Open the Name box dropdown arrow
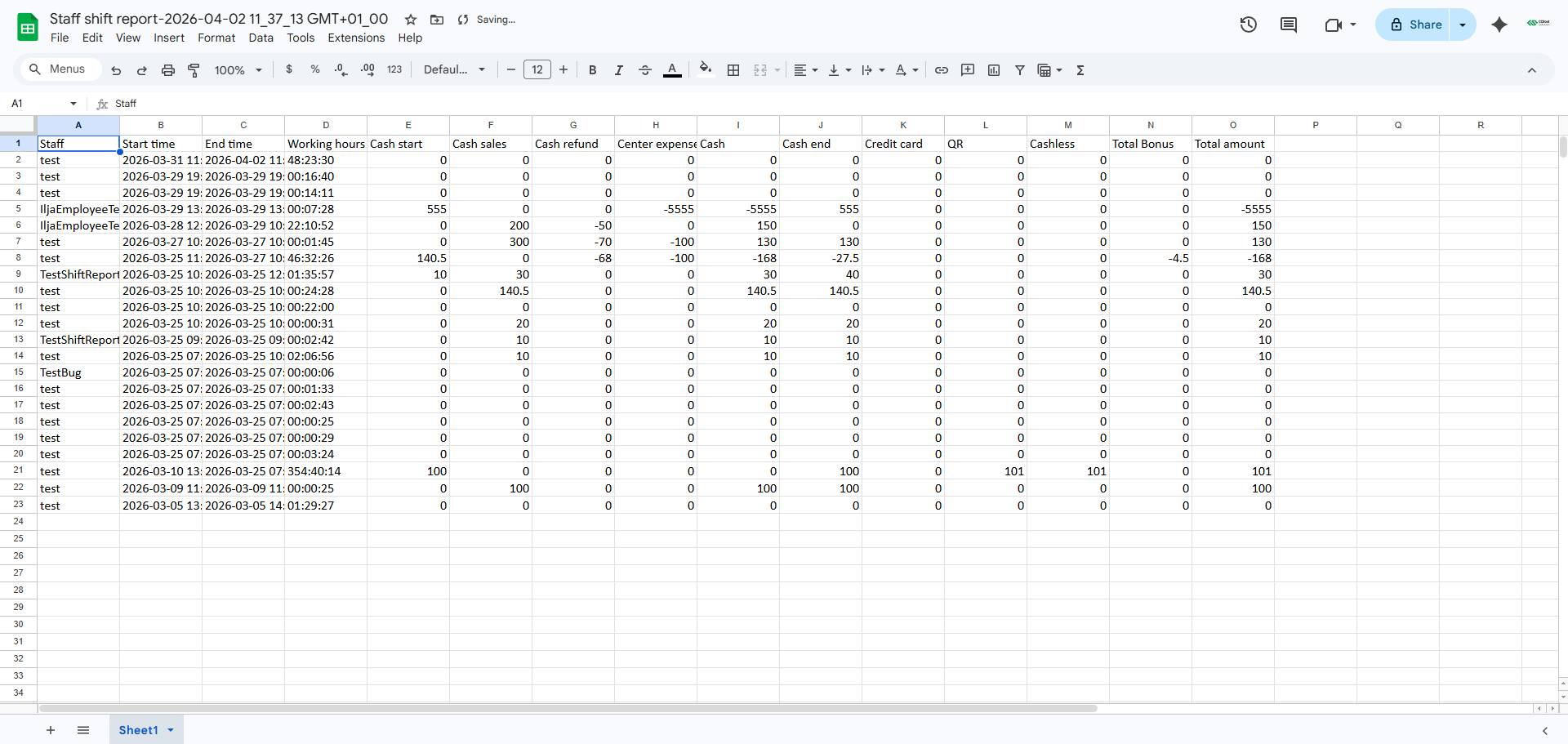The image size is (1568, 744). coord(73,104)
